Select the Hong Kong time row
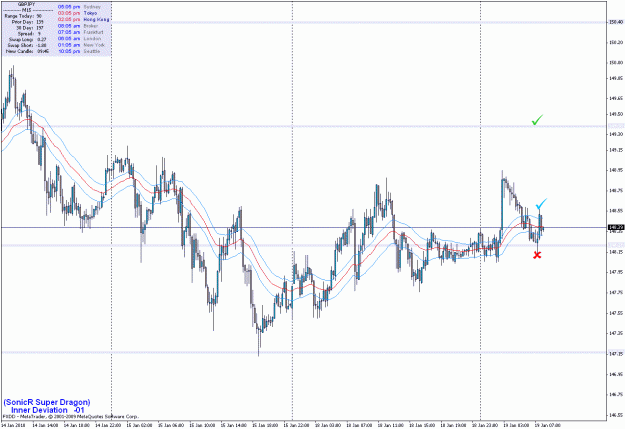Image resolution: width=625 pixels, height=429 pixels. click(x=83, y=20)
